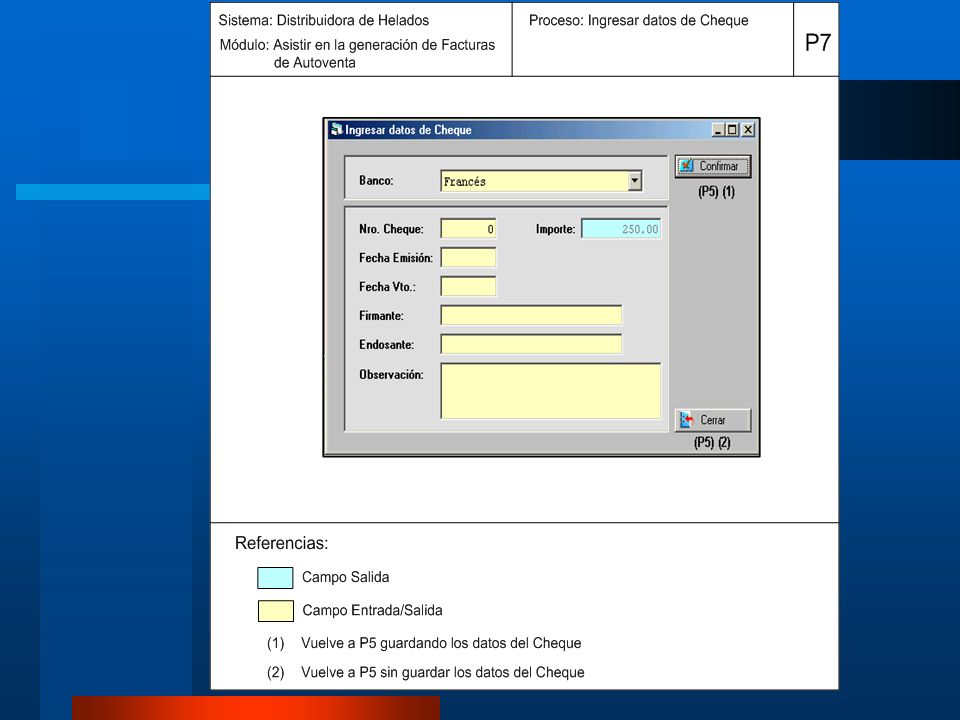
Task: Click the window icon in the title bar
Action: click(x=336, y=129)
